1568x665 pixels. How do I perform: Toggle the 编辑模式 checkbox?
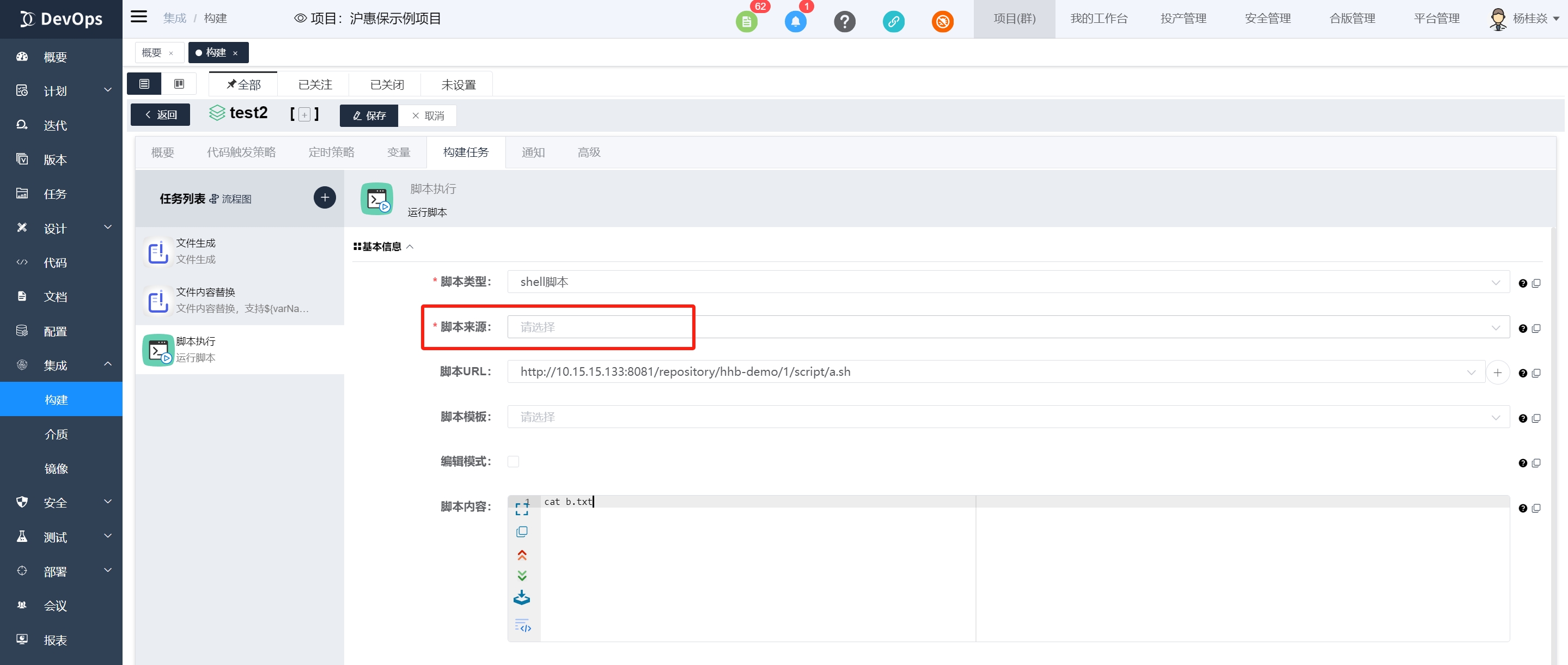(x=513, y=462)
